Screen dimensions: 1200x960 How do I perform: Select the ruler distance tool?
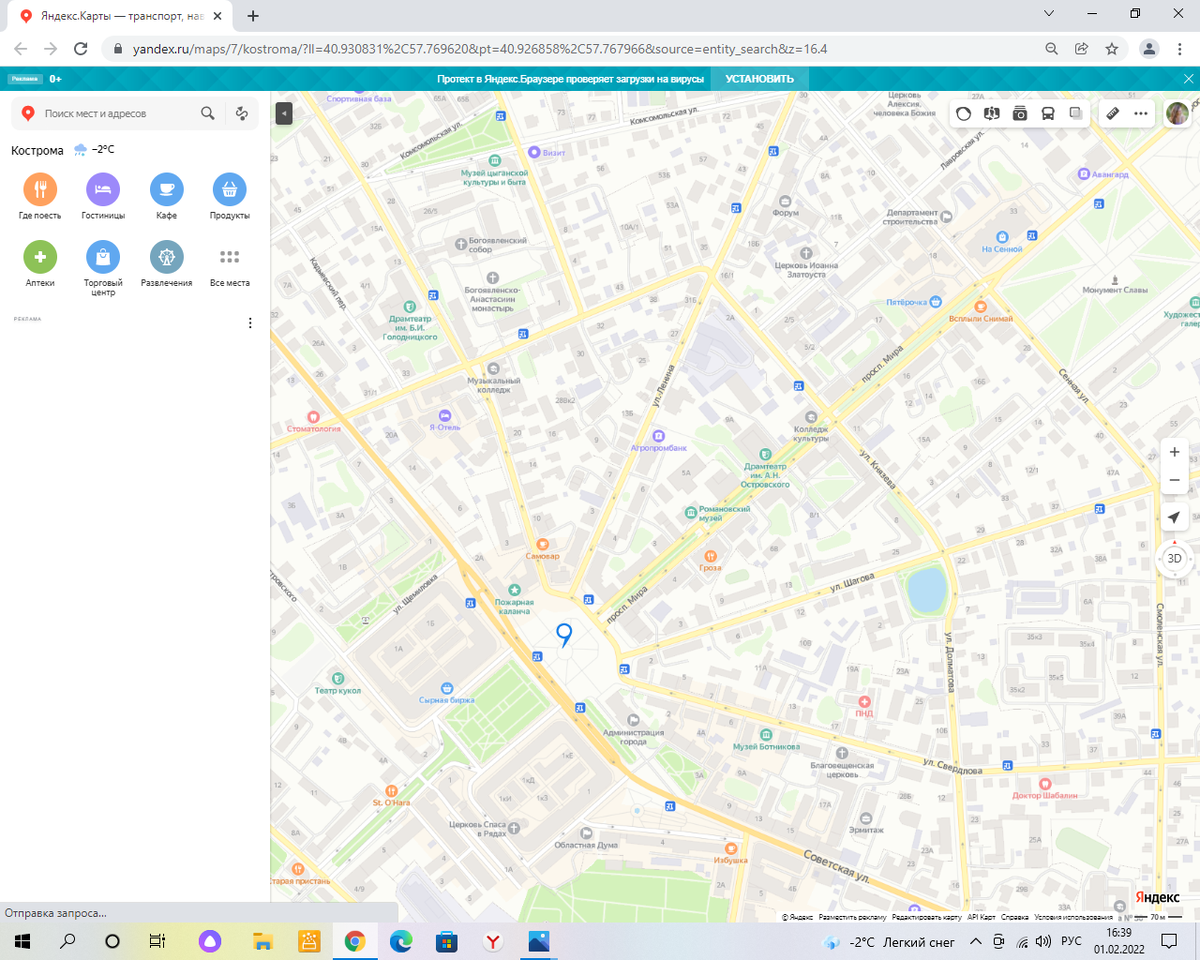tap(1113, 114)
